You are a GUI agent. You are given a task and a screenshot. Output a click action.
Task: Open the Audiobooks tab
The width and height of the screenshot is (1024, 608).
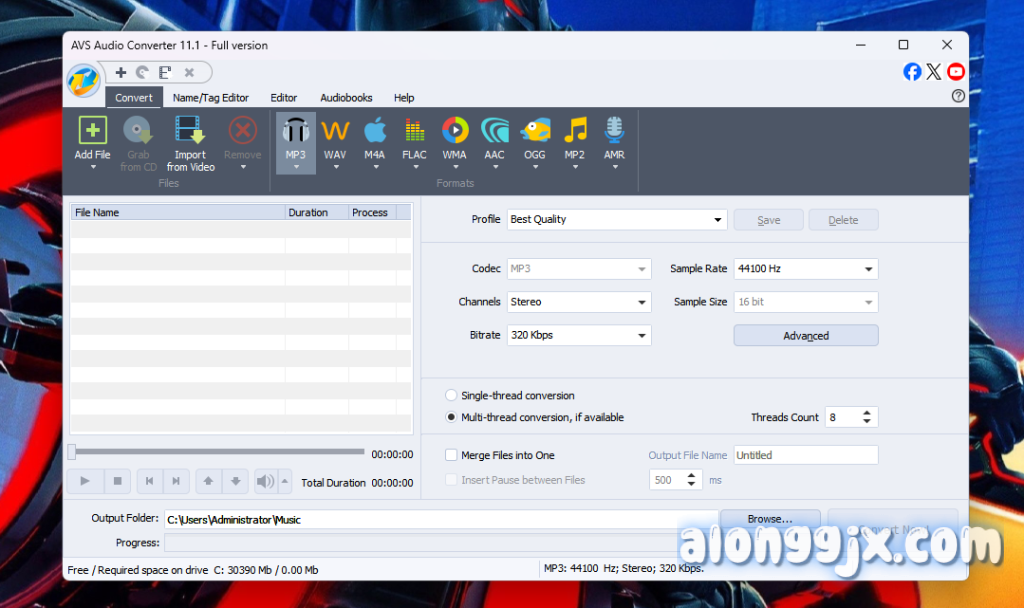tap(346, 98)
